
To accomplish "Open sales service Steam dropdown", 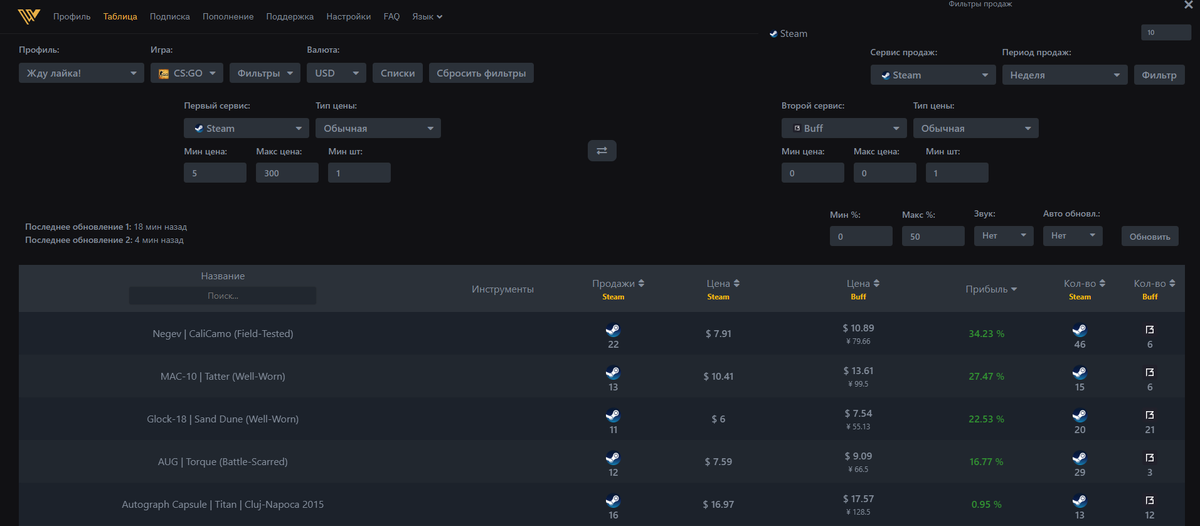I will pos(933,75).
